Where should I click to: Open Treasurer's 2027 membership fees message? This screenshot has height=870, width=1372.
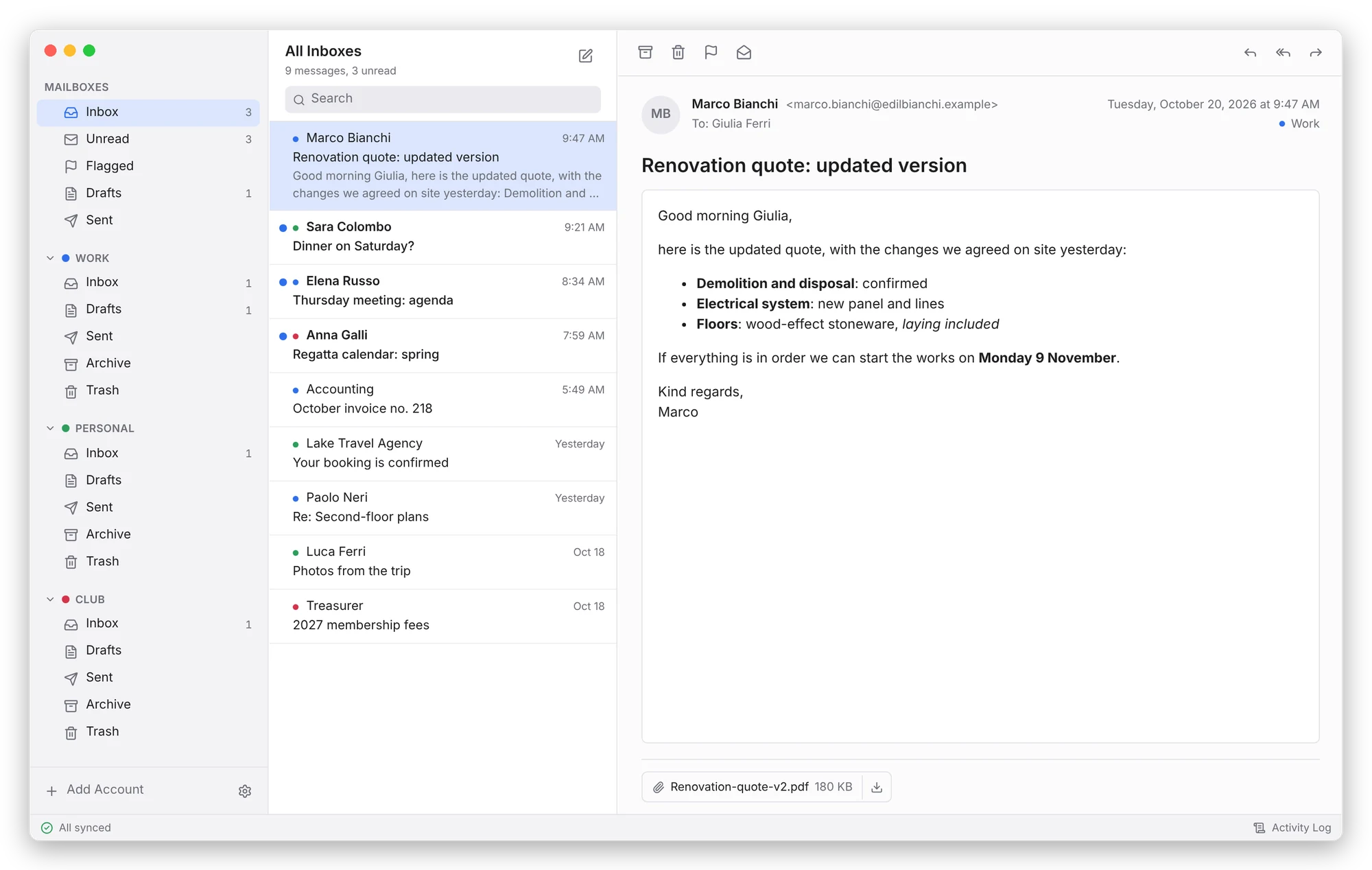(442, 616)
